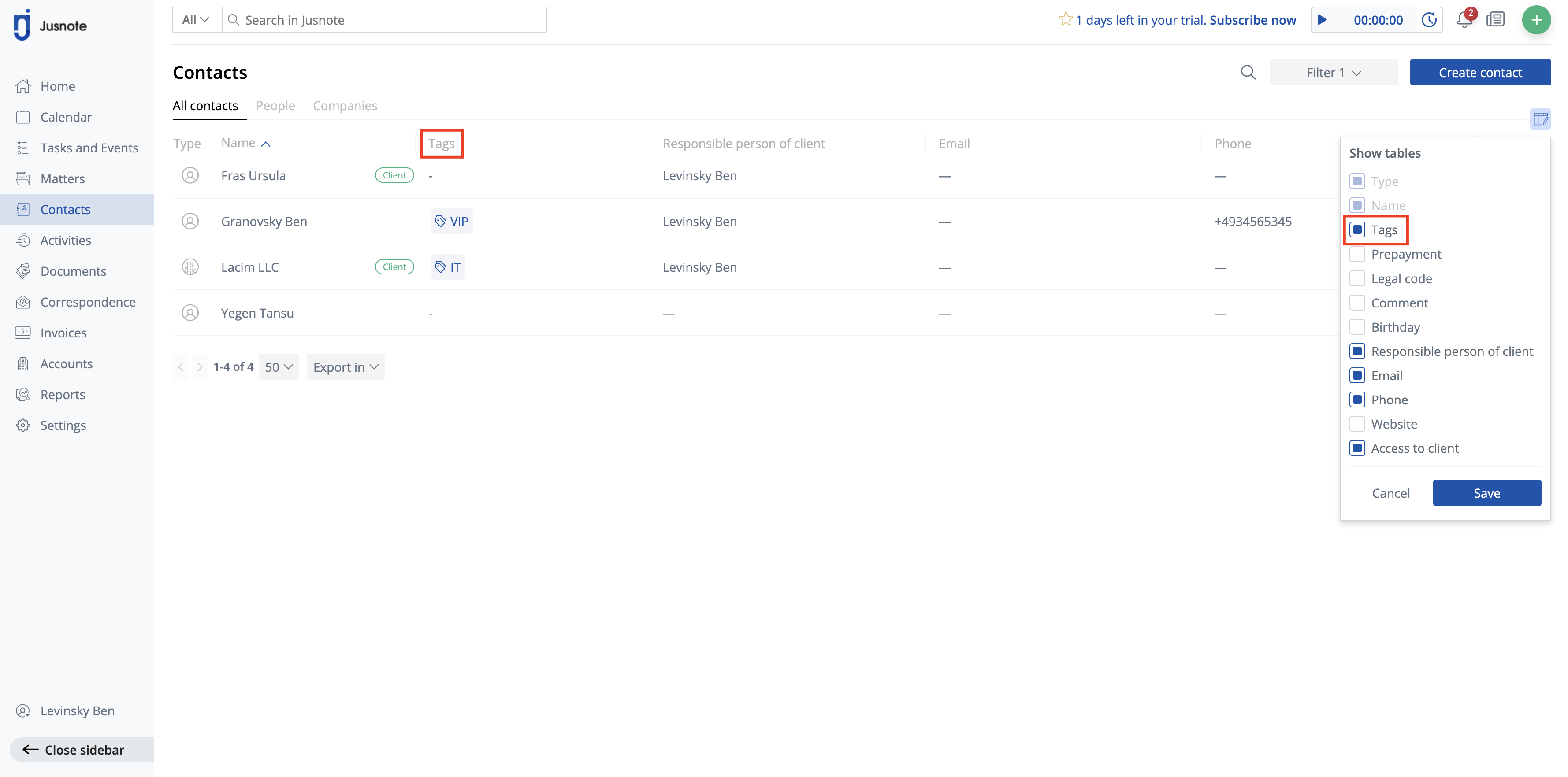This screenshot has width=1568, height=777.
Task: Click the green plus quick-add button
Action: tap(1536, 19)
